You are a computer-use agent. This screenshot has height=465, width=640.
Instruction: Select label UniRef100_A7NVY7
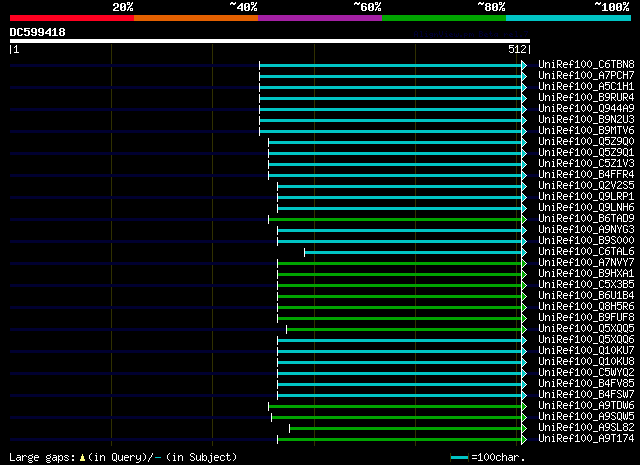(x=586, y=263)
